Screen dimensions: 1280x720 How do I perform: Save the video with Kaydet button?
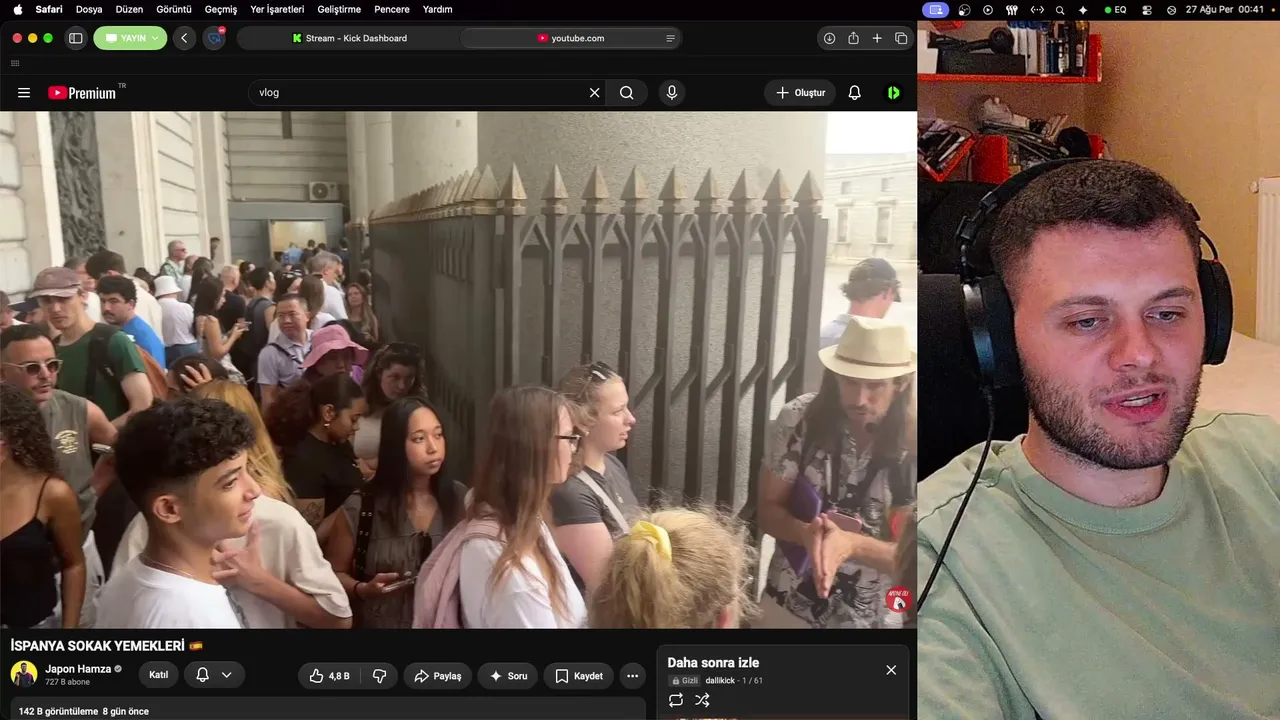(578, 676)
